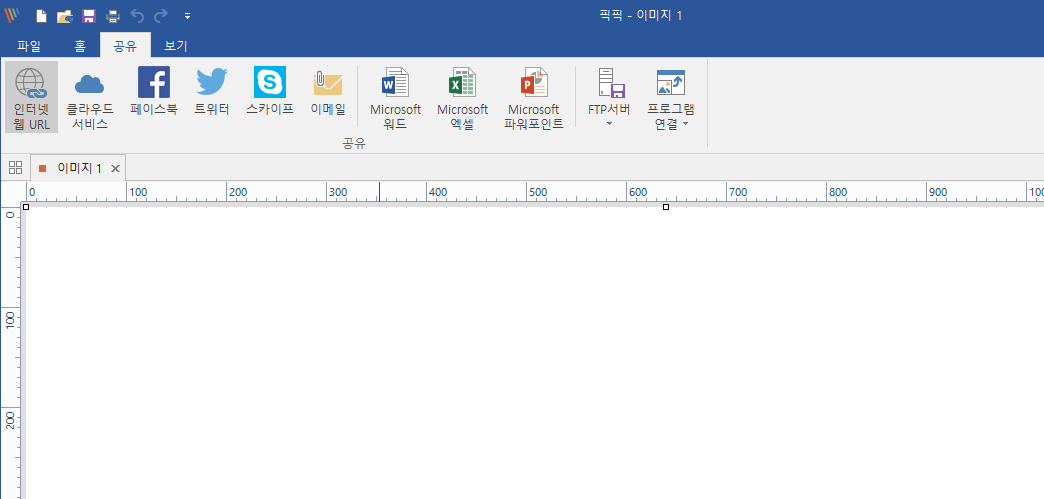The height and width of the screenshot is (499, 1044).
Task: Redo with the redo arrow icon
Action: point(160,15)
